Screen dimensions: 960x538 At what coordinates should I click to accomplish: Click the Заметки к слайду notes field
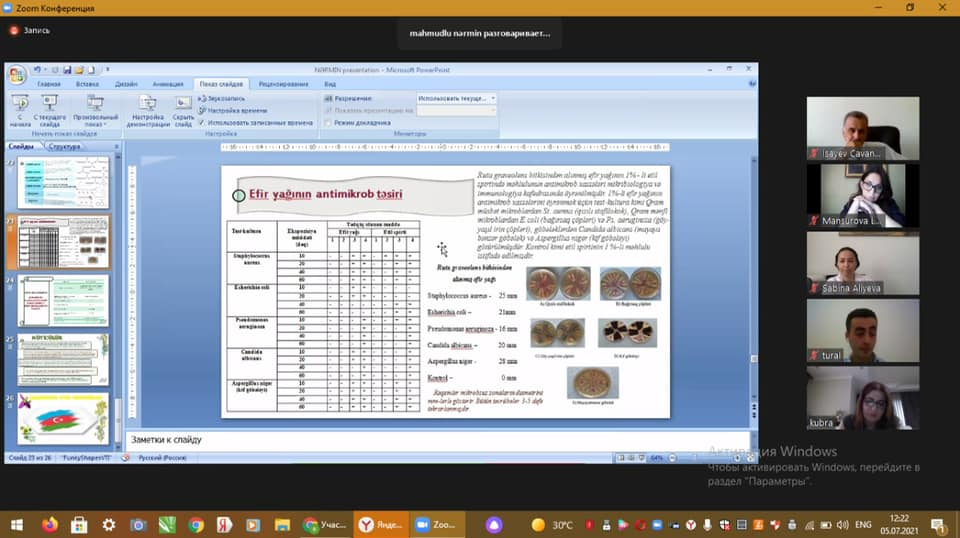point(438,440)
